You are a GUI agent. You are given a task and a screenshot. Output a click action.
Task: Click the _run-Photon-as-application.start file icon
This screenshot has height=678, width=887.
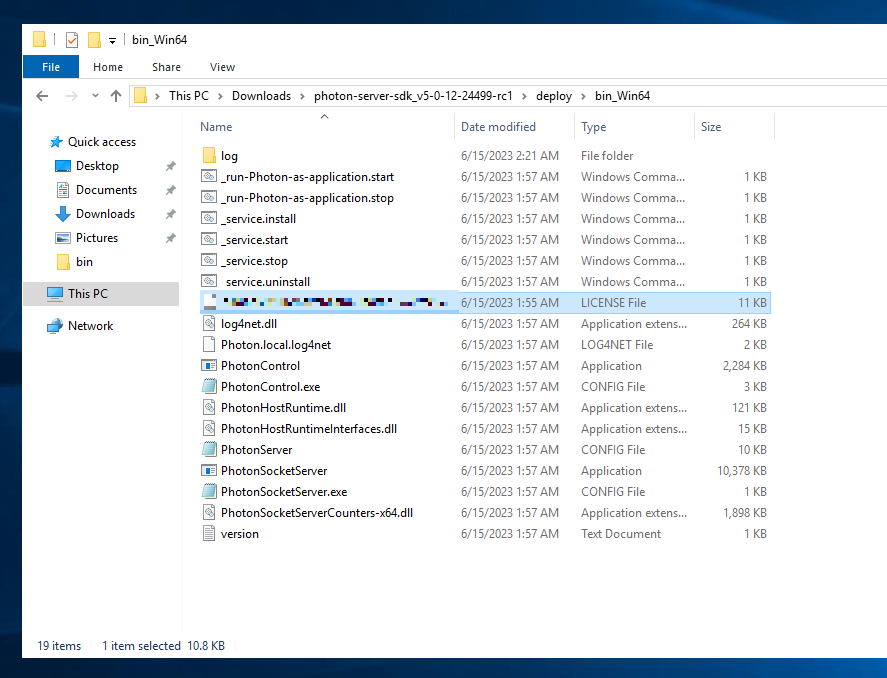coord(209,176)
